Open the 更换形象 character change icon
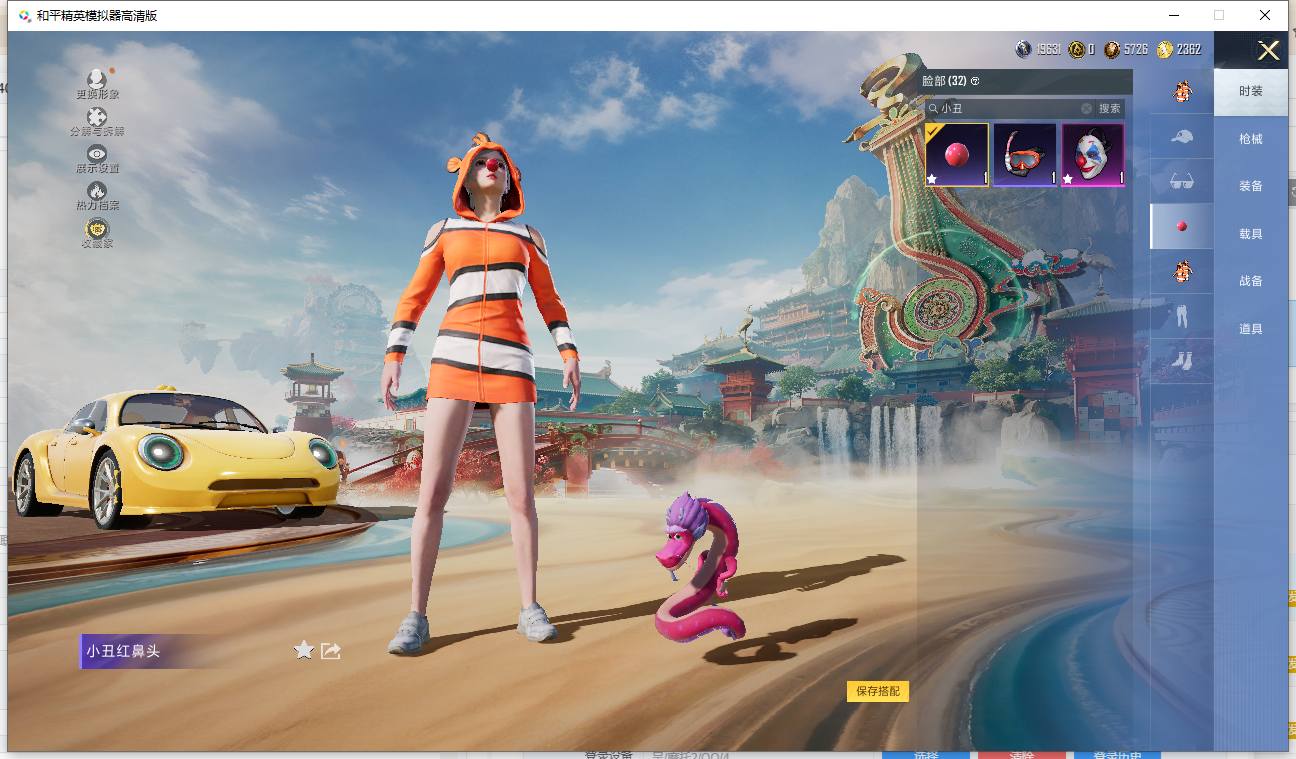1296x759 pixels. click(97, 80)
